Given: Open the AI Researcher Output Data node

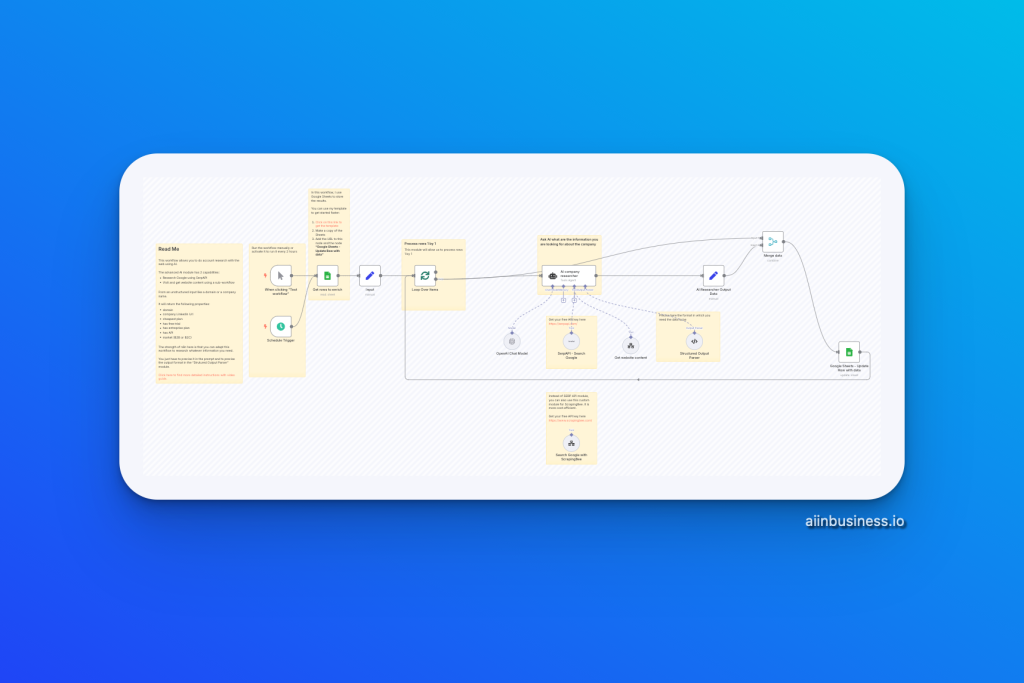Looking at the screenshot, I should 713,275.
